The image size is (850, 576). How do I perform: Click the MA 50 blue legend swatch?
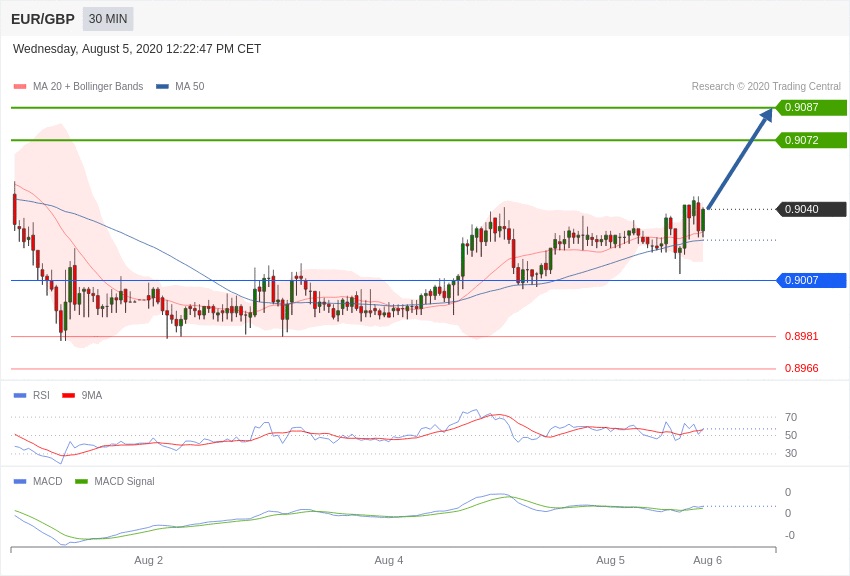click(x=163, y=86)
